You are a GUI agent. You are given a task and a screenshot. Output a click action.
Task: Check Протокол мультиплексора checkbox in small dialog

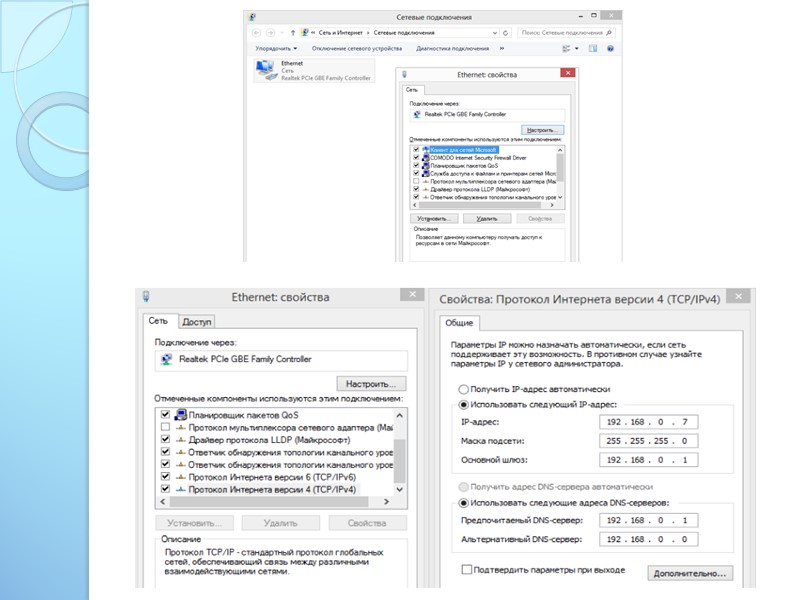coord(416,181)
